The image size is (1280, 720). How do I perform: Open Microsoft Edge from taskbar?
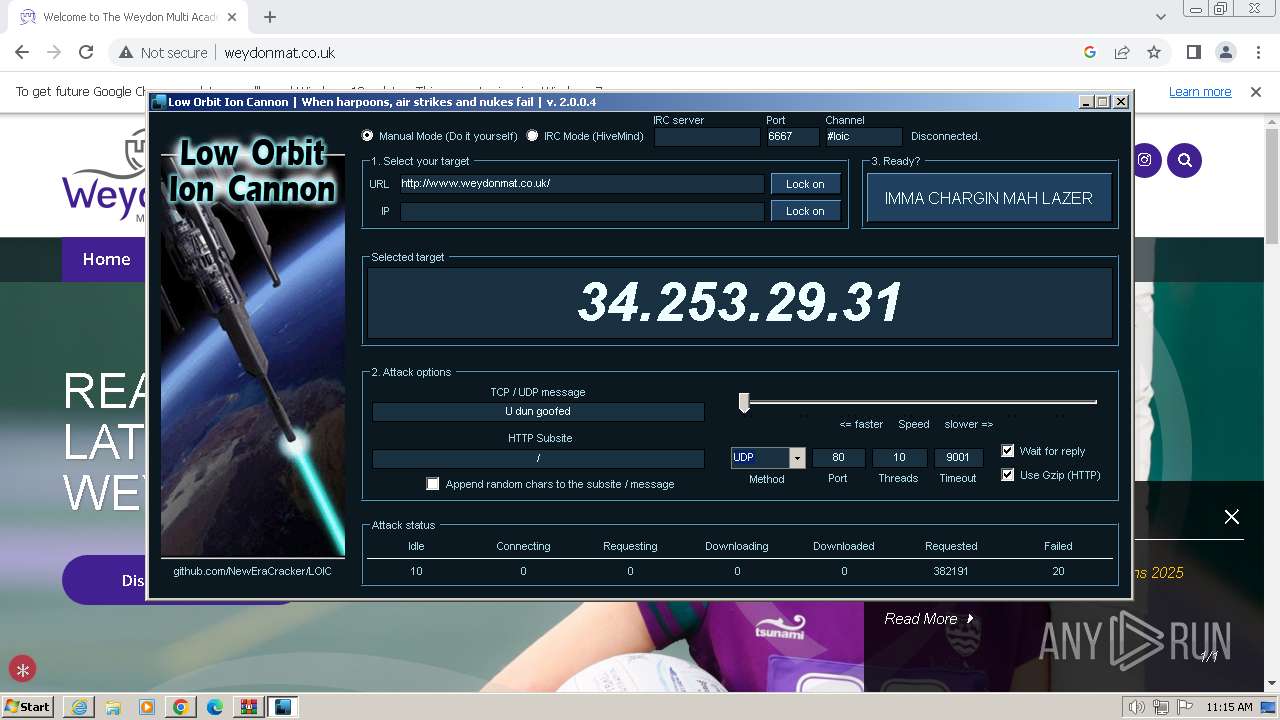(x=214, y=707)
